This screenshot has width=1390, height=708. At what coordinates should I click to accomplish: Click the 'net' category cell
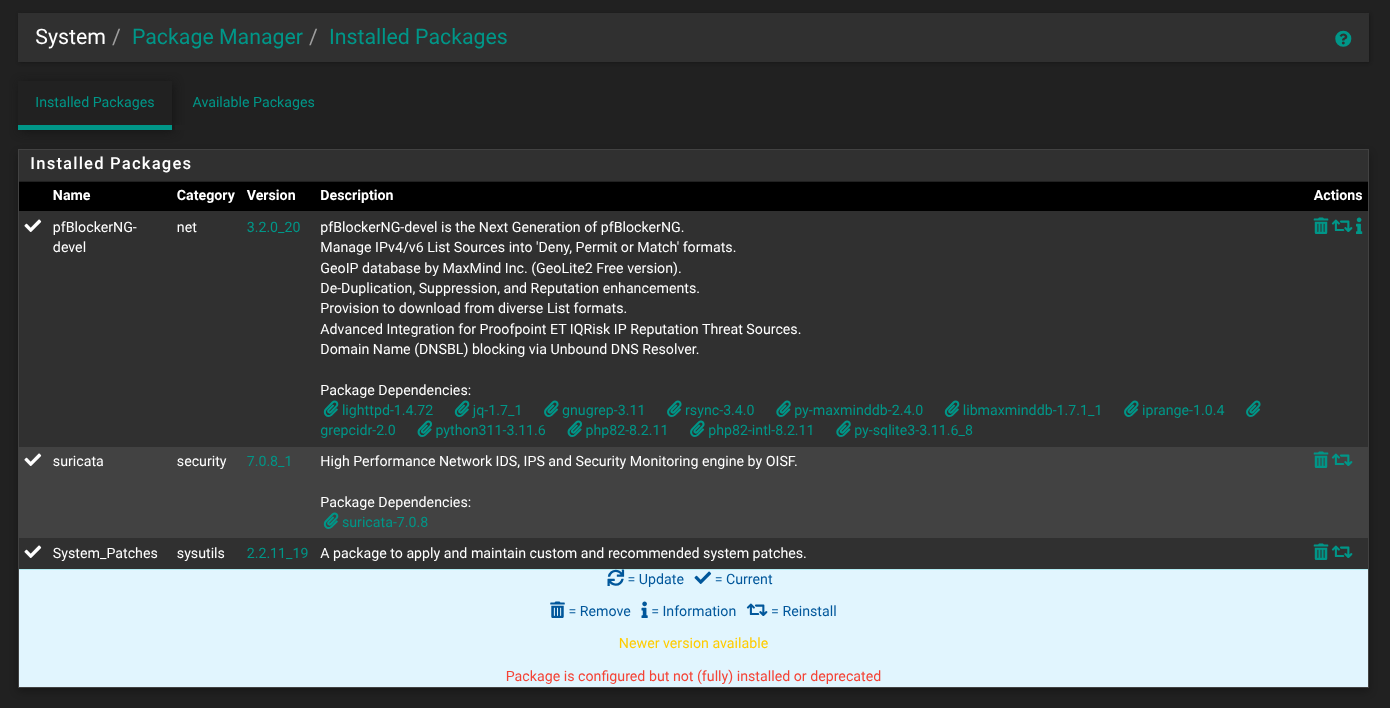tap(187, 227)
